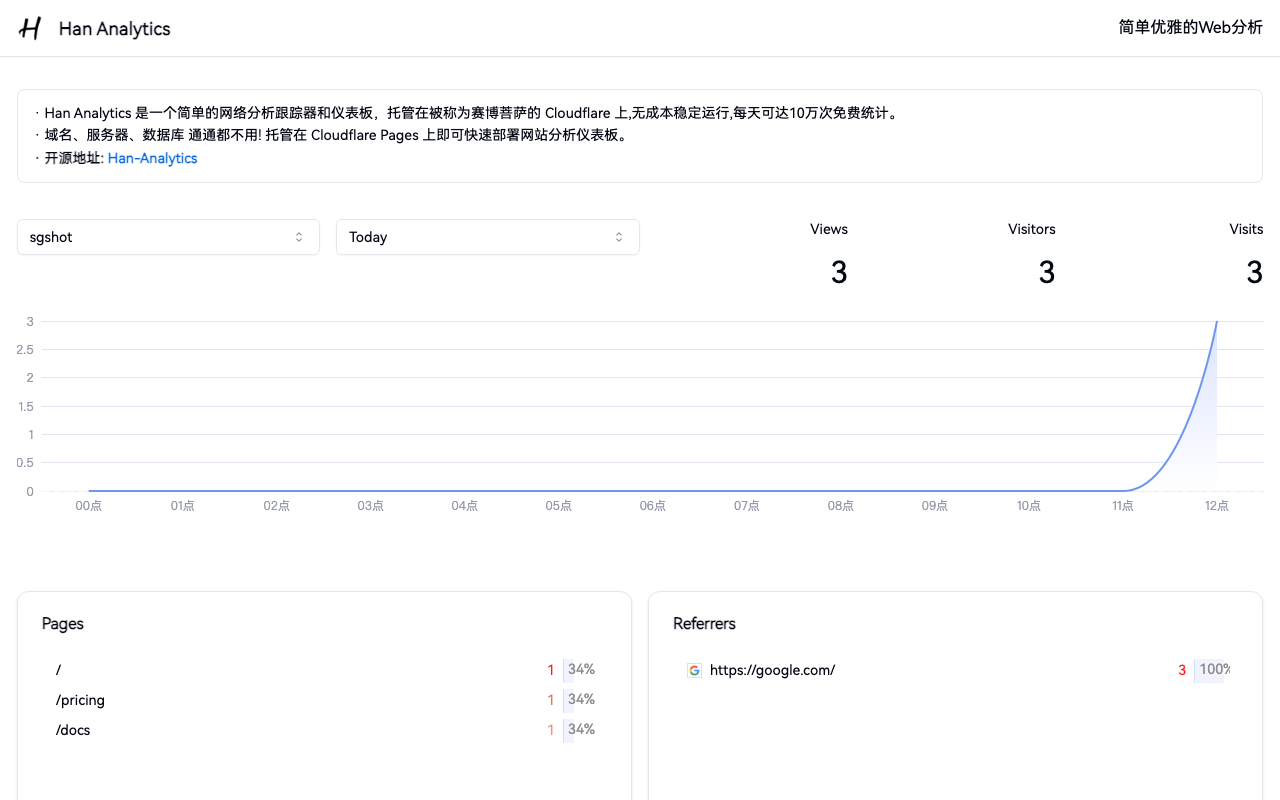1280x800 pixels.
Task: Open the Han-Analytics open source link
Action: [152, 158]
